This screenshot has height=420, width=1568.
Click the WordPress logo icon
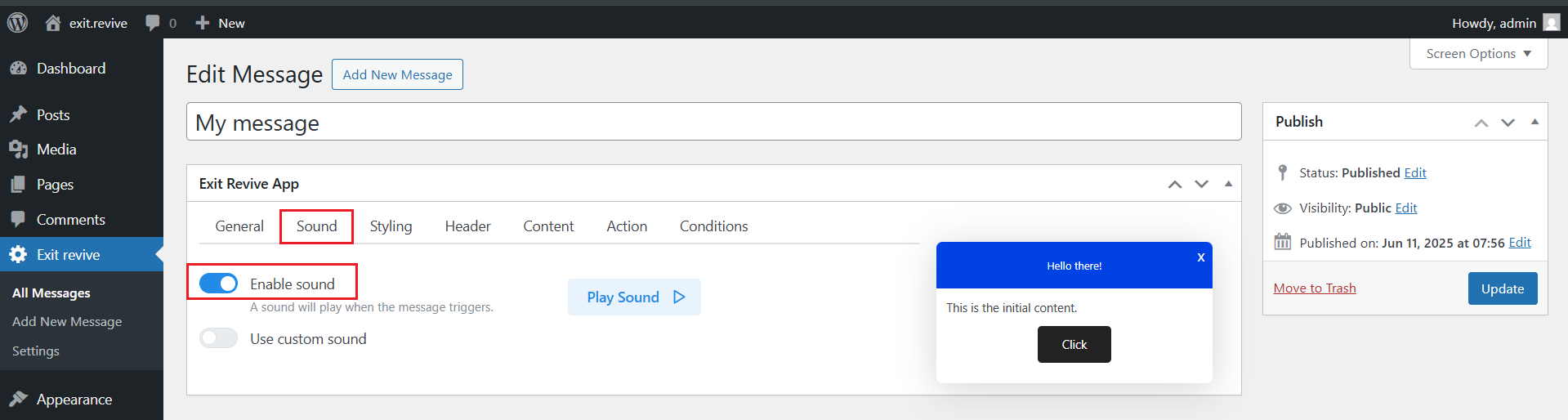[17, 23]
